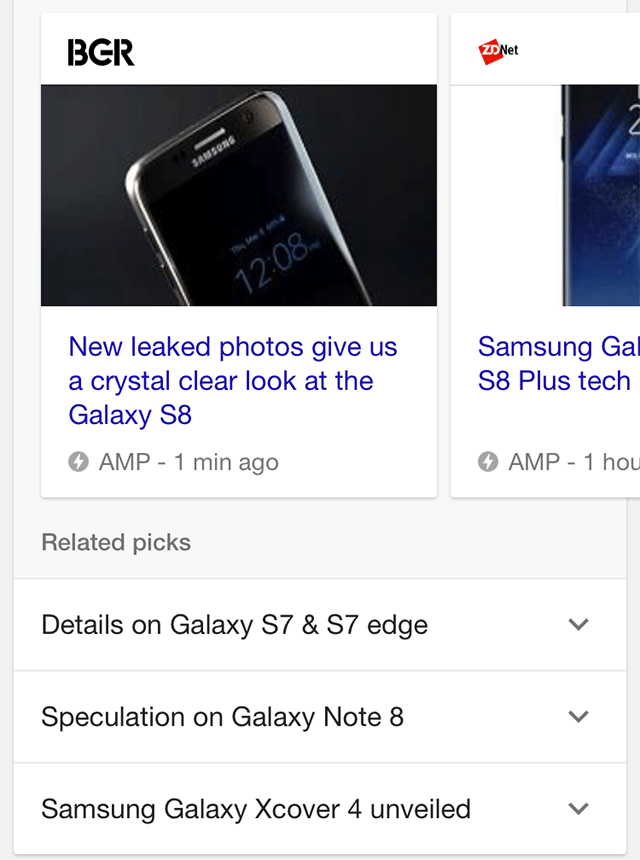This screenshot has height=860, width=640.
Task: Click the 'Samsung Gal' first line of ZDNet headline
Action: (x=559, y=347)
